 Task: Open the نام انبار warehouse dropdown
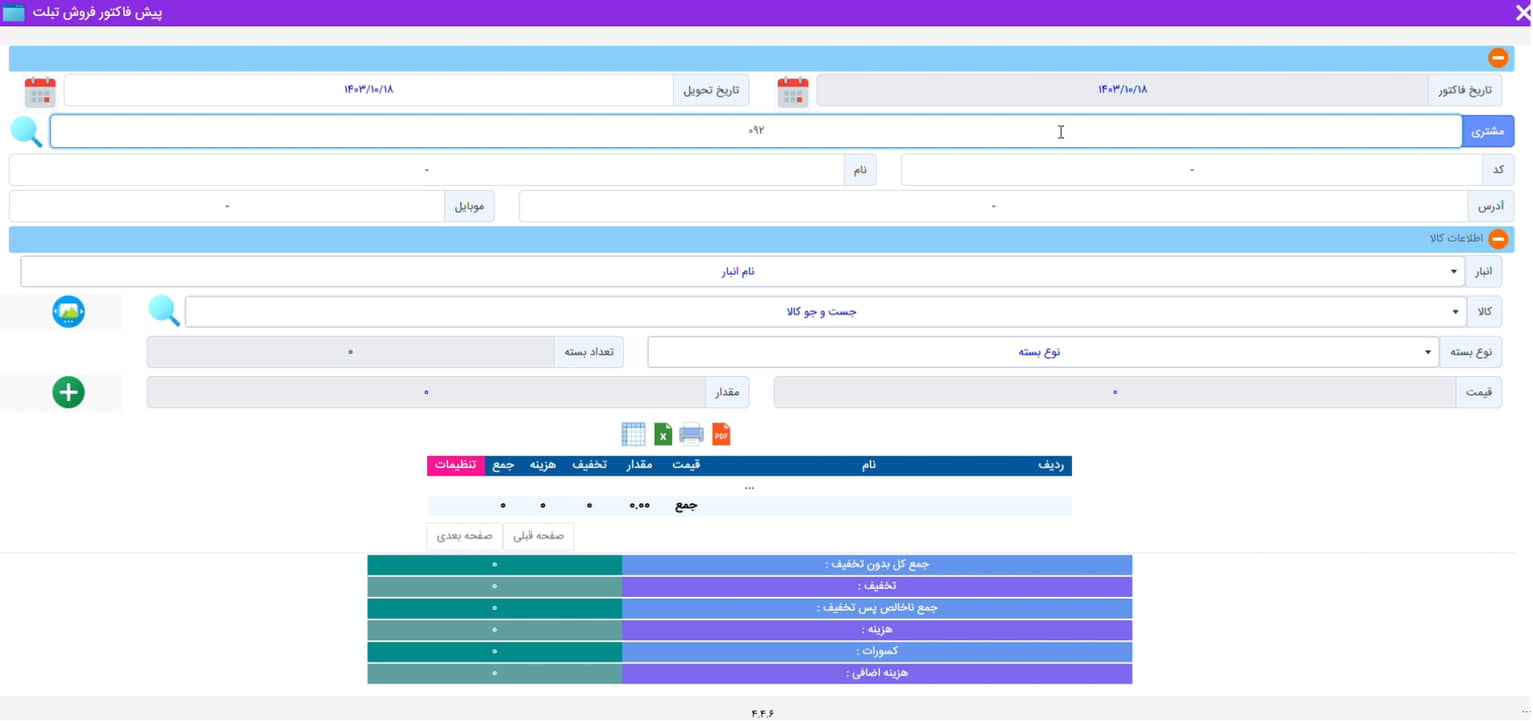click(742, 272)
